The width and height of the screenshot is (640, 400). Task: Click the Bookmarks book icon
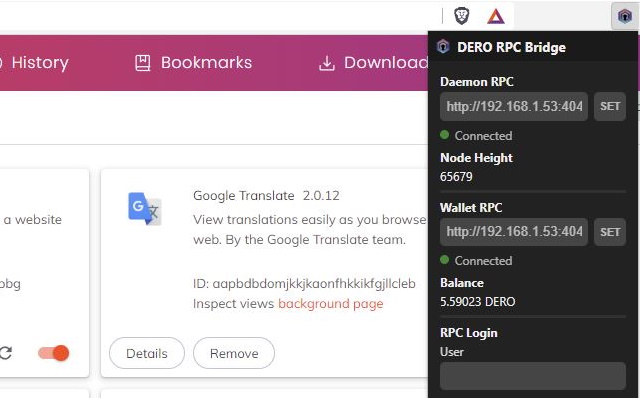coord(143,63)
